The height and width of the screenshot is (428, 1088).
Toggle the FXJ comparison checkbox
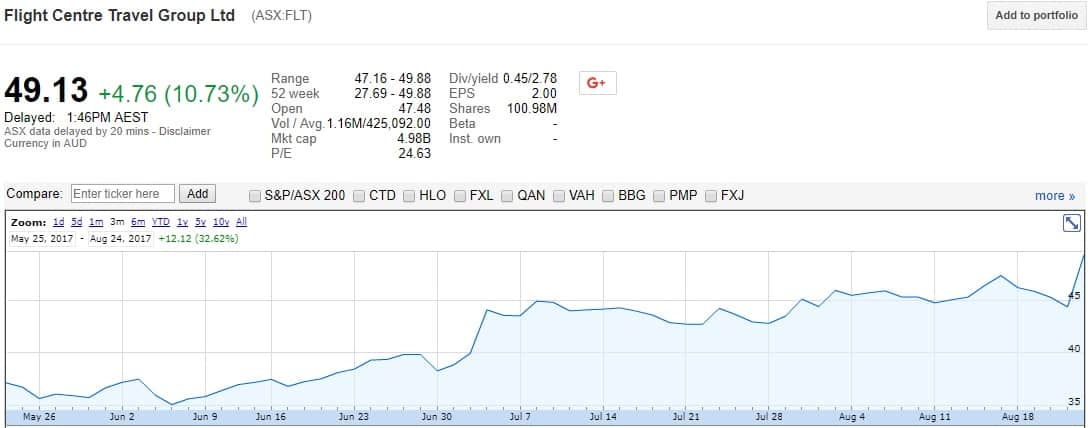[711, 196]
